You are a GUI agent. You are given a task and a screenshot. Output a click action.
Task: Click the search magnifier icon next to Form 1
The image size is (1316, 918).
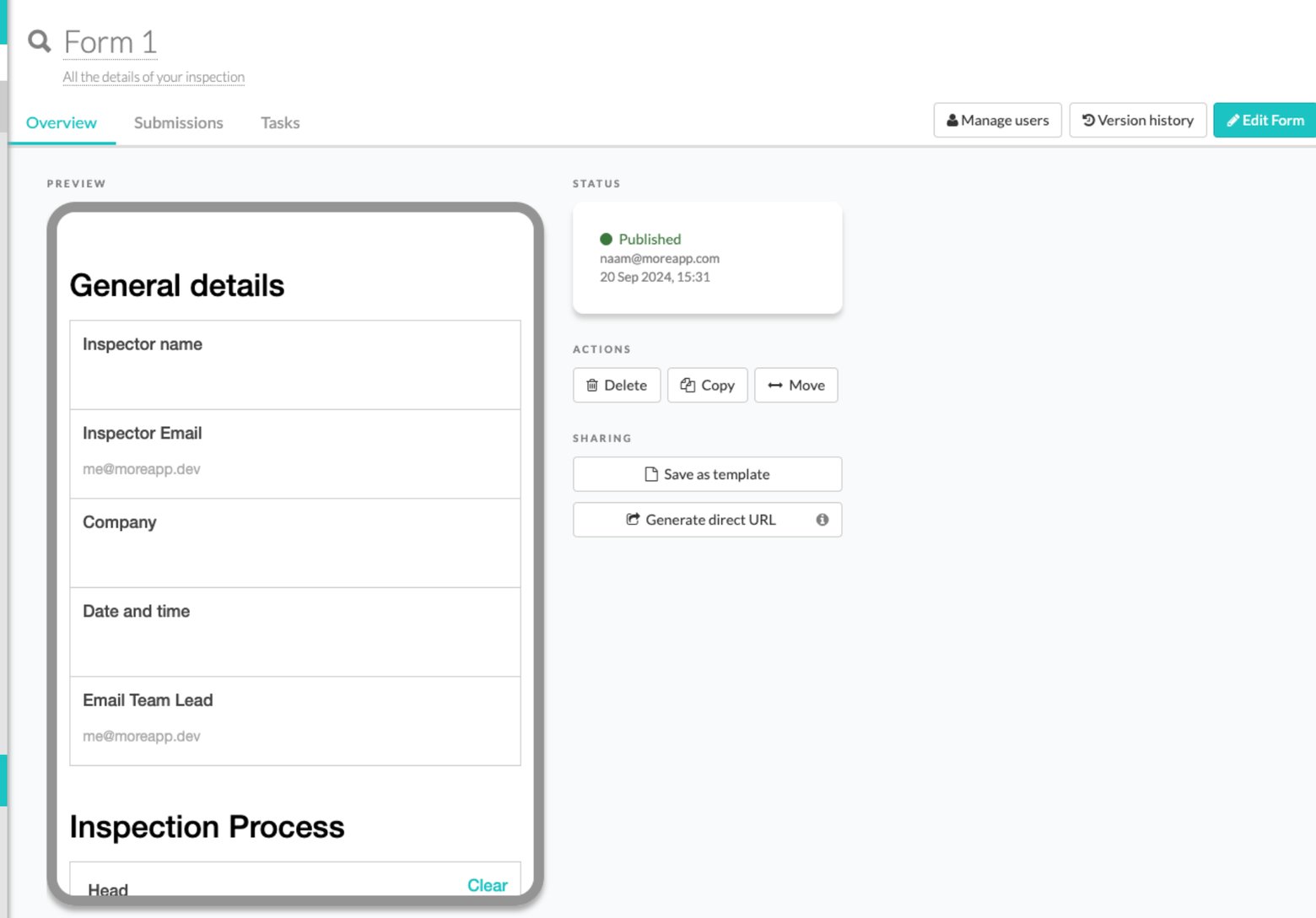tap(39, 41)
